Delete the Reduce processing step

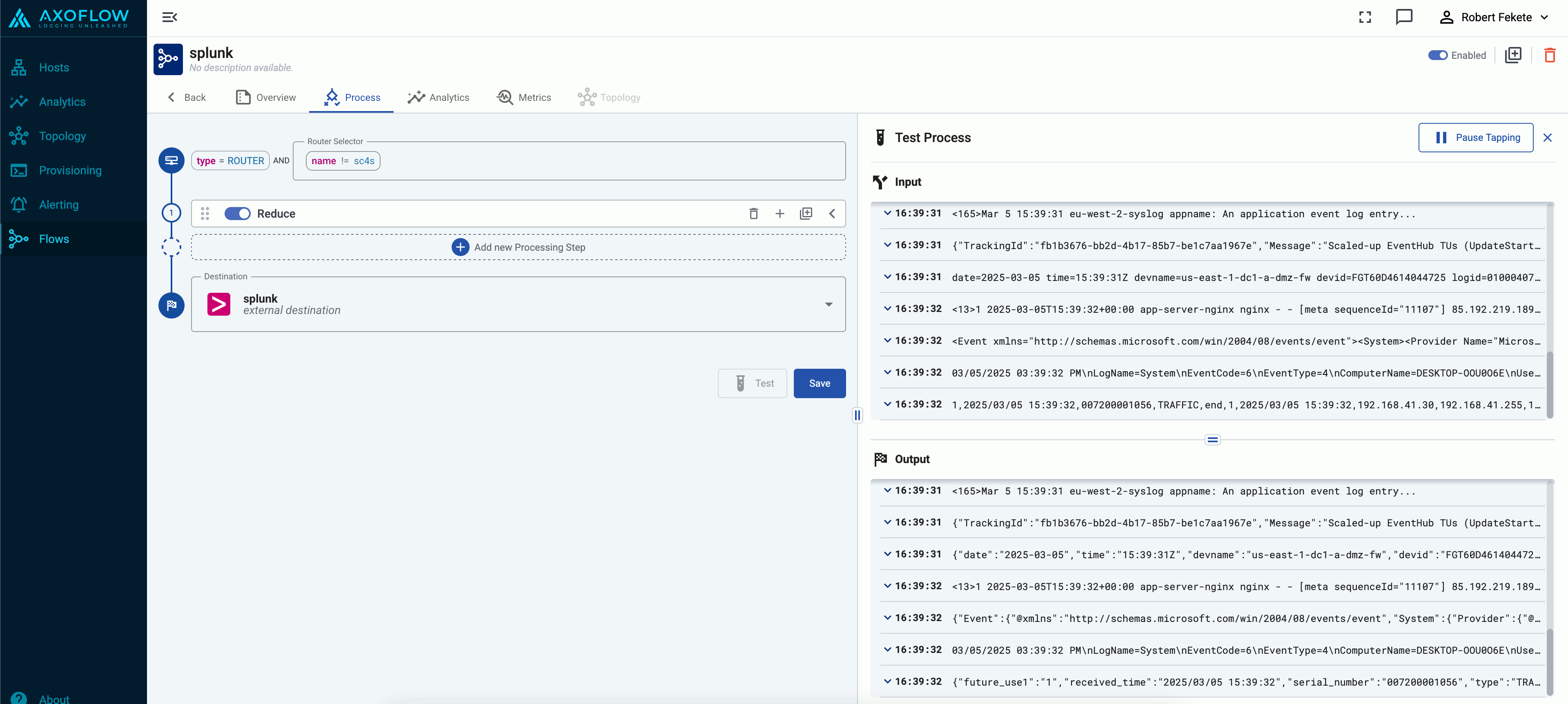[753, 214]
